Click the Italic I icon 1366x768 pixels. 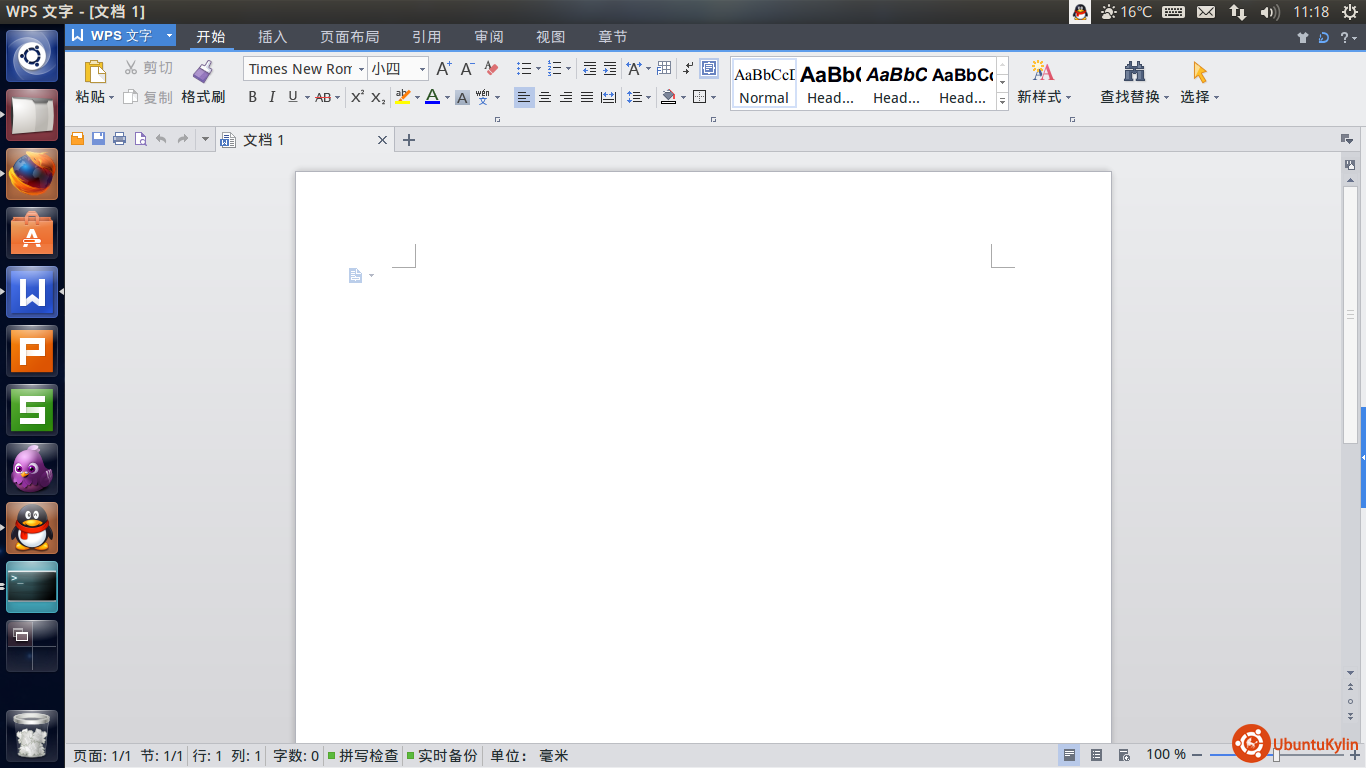(x=272, y=97)
